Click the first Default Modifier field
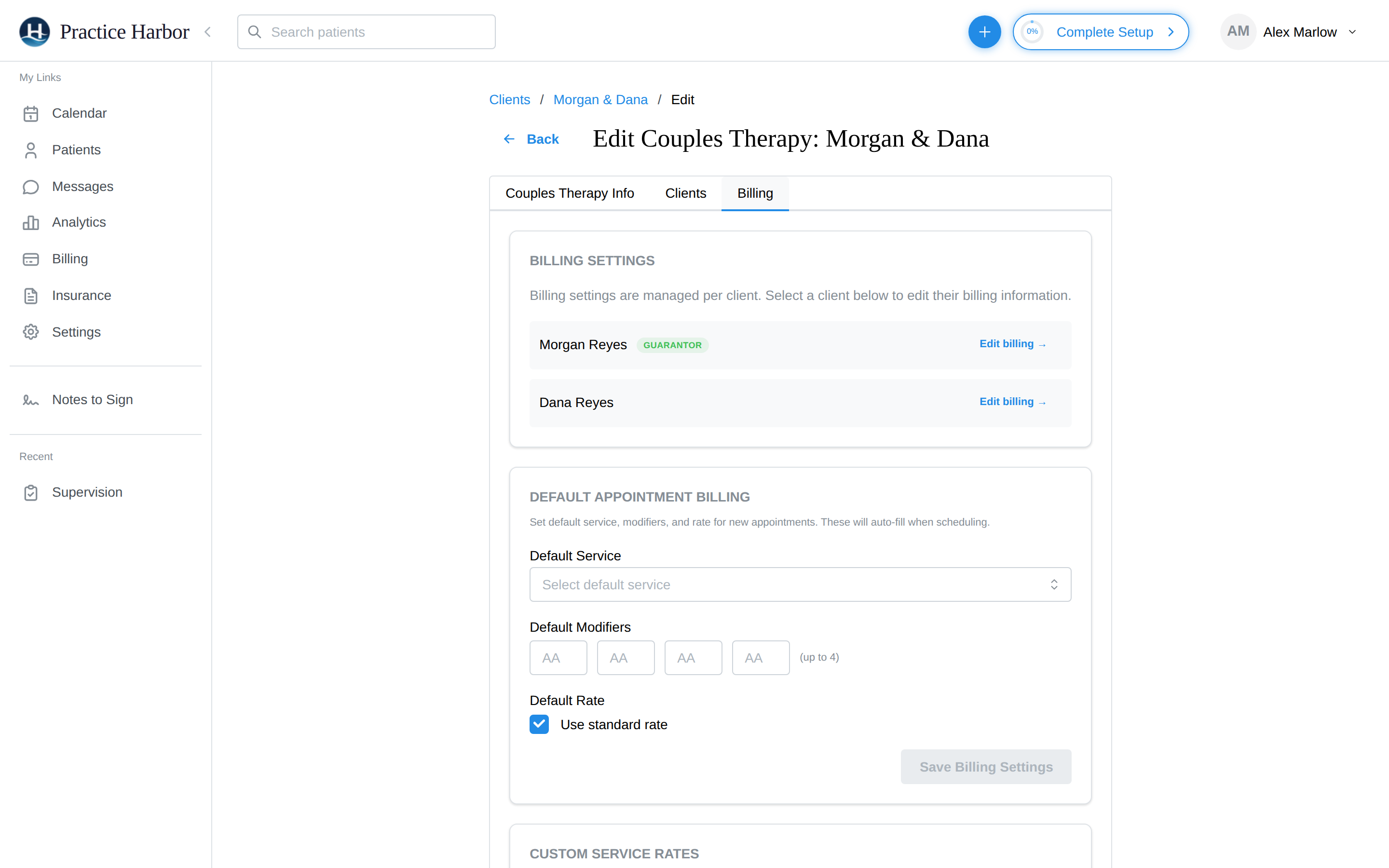 click(x=558, y=658)
